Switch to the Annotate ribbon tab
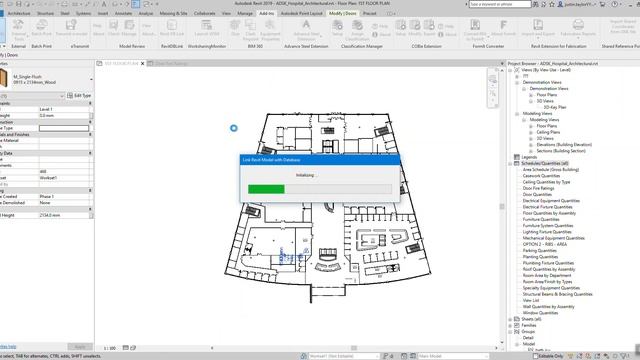640x360 pixels. (x=123, y=13)
